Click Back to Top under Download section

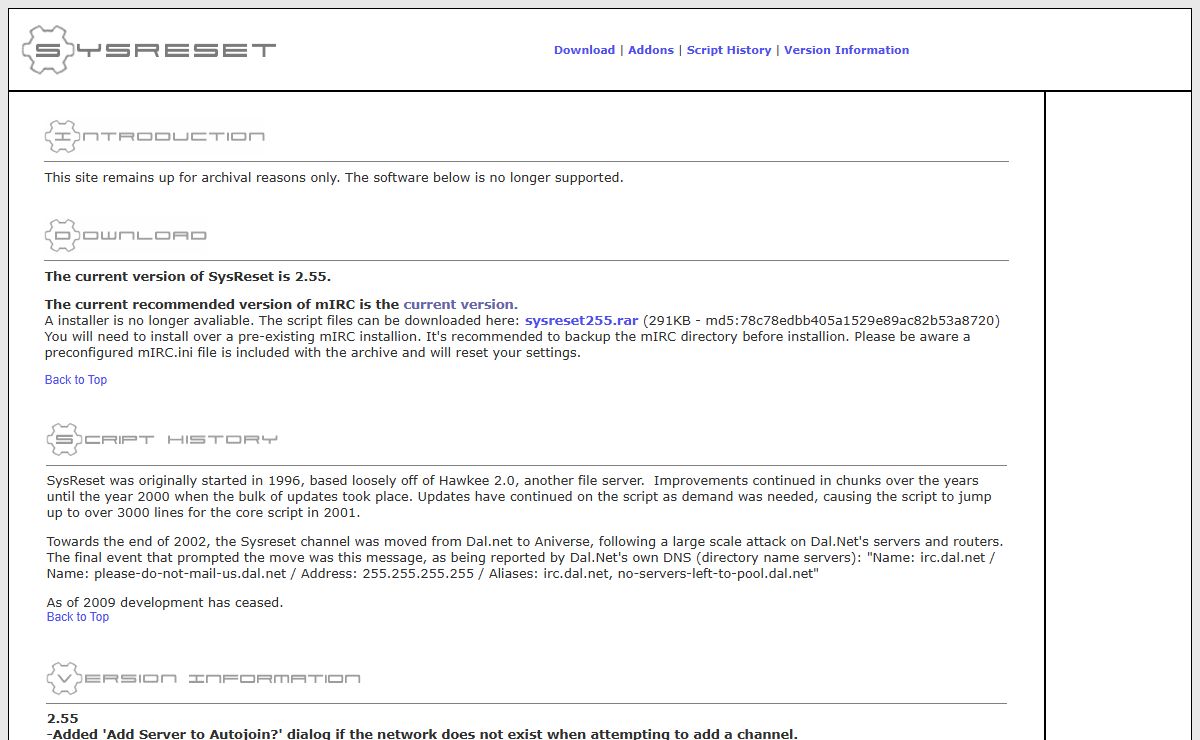(x=76, y=380)
